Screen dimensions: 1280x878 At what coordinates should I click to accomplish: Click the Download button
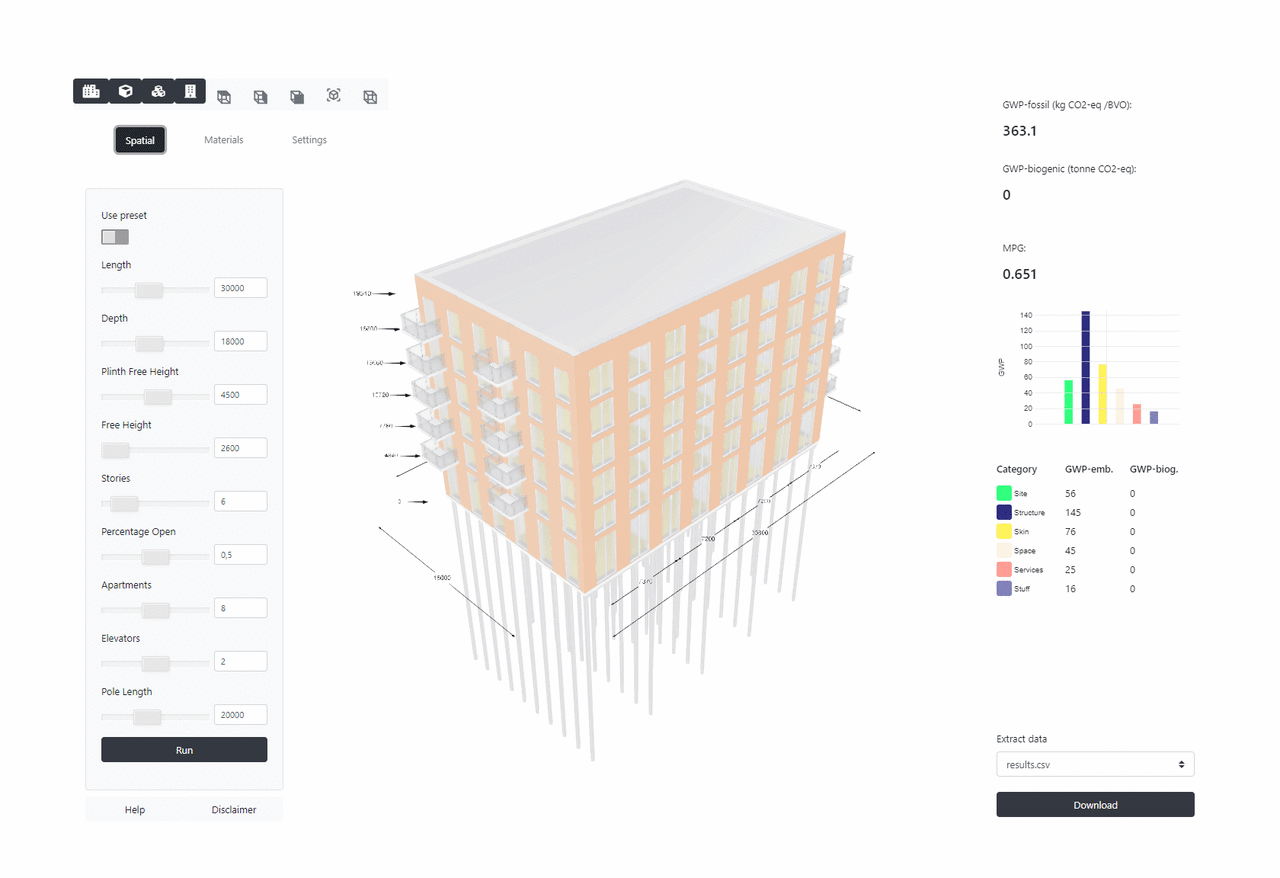(1095, 805)
